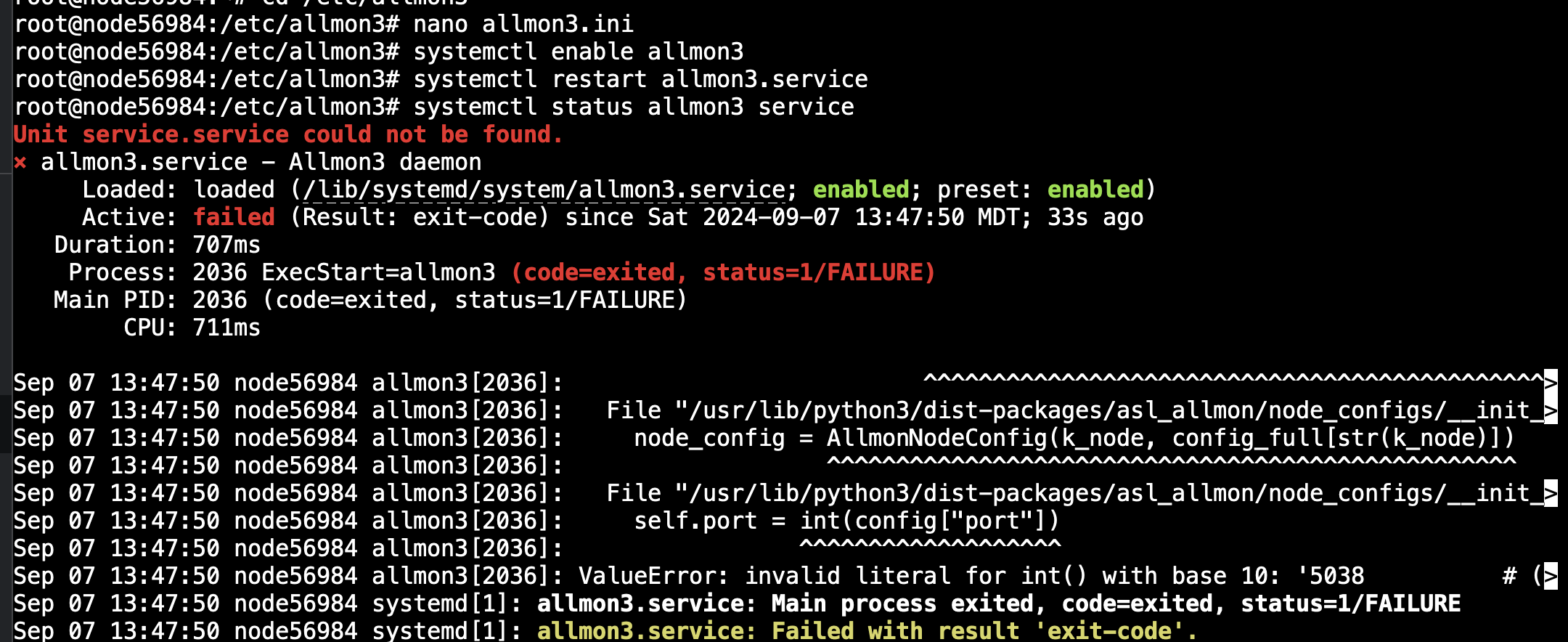Click the AllmonNodeConfig(k_node, ...) traceback line

(1074, 438)
